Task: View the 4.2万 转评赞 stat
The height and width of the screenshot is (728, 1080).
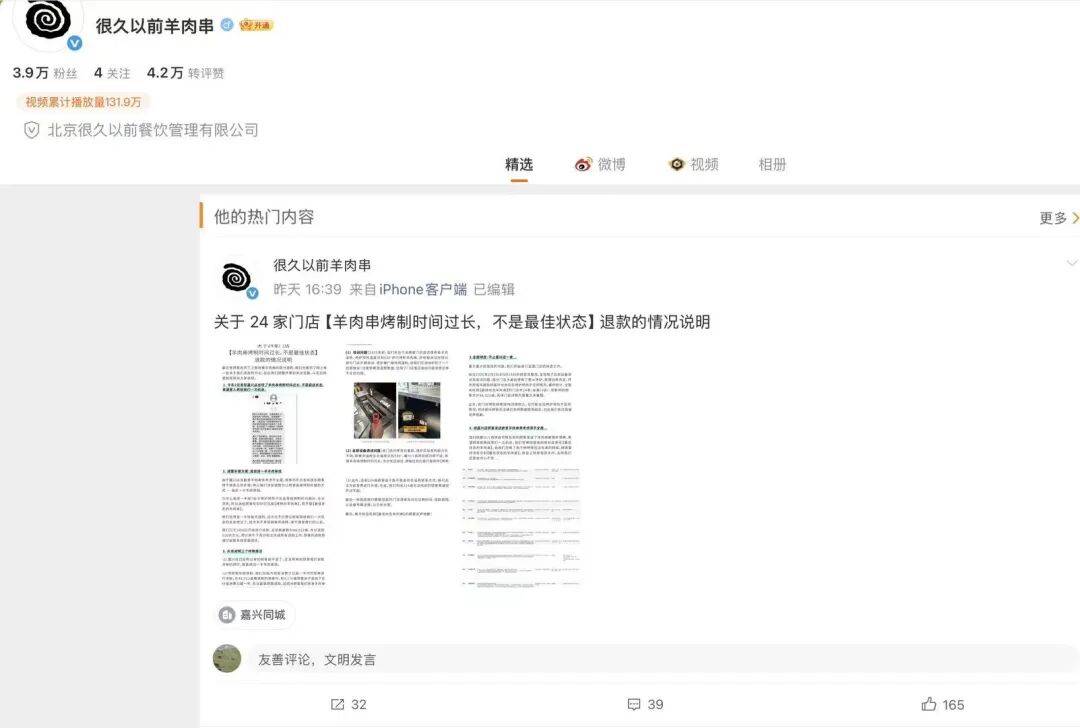Action: (x=185, y=73)
